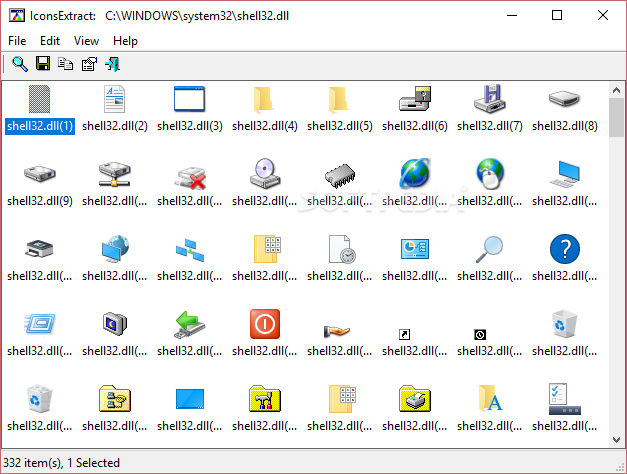Image resolution: width=627 pixels, height=474 pixels.
Task: Select the window icon shell32.dll(3)
Action: (x=190, y=99)
